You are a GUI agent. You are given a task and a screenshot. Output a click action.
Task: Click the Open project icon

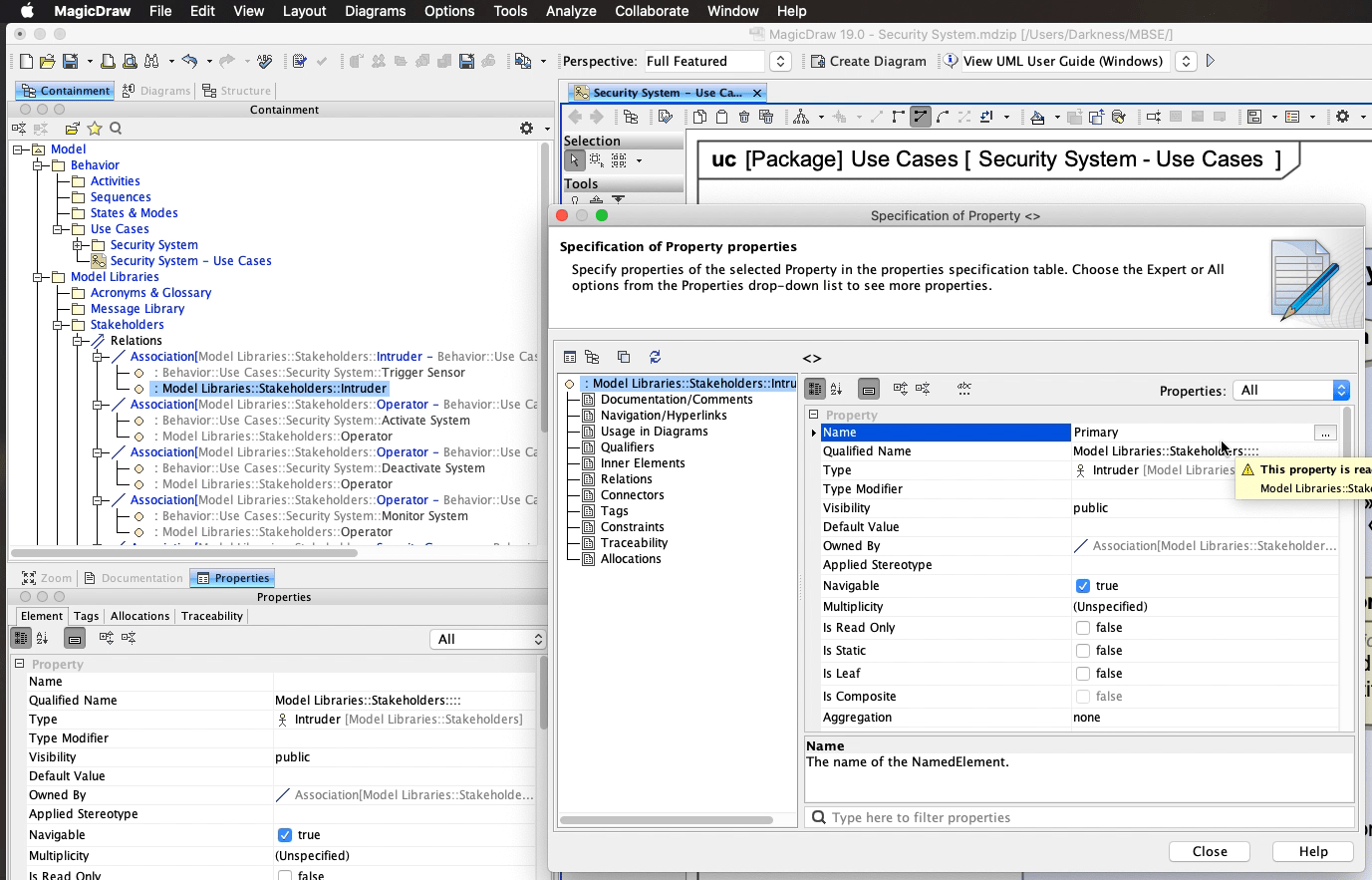[x=47, y=61]
